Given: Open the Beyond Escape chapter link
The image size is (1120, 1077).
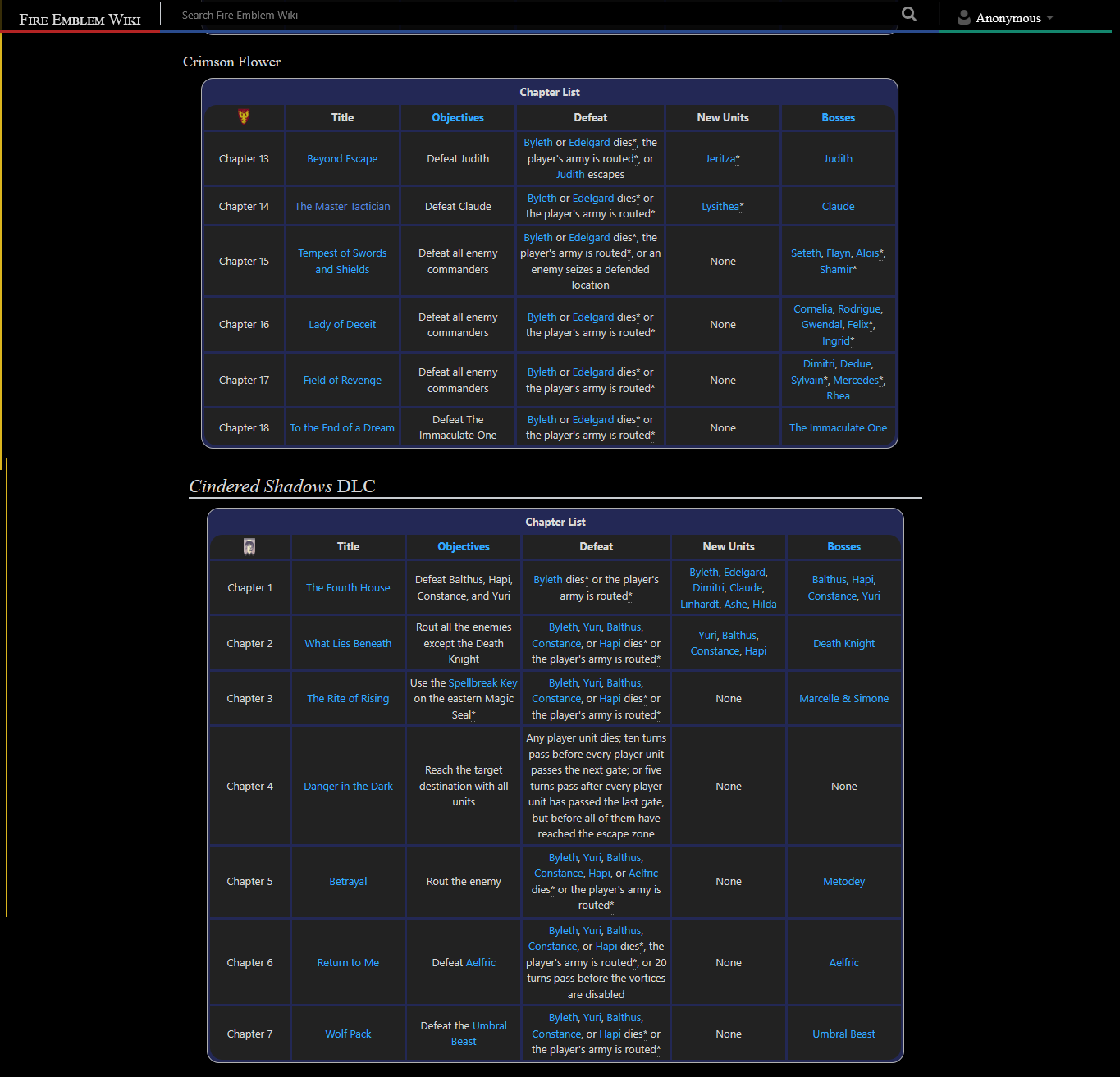Looking at the screenshot, I should pos(342,159).
